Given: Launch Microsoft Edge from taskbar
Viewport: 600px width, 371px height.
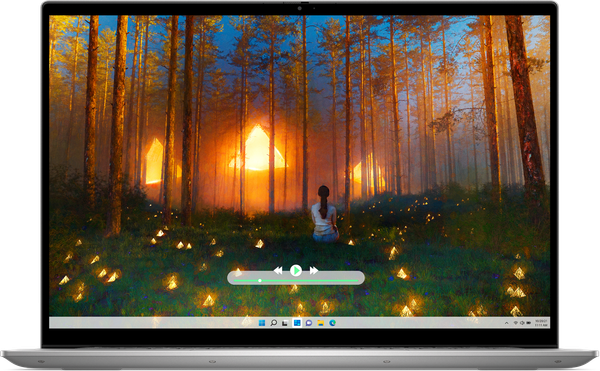Looking at the screenshot, I should [x=333, y=323].
